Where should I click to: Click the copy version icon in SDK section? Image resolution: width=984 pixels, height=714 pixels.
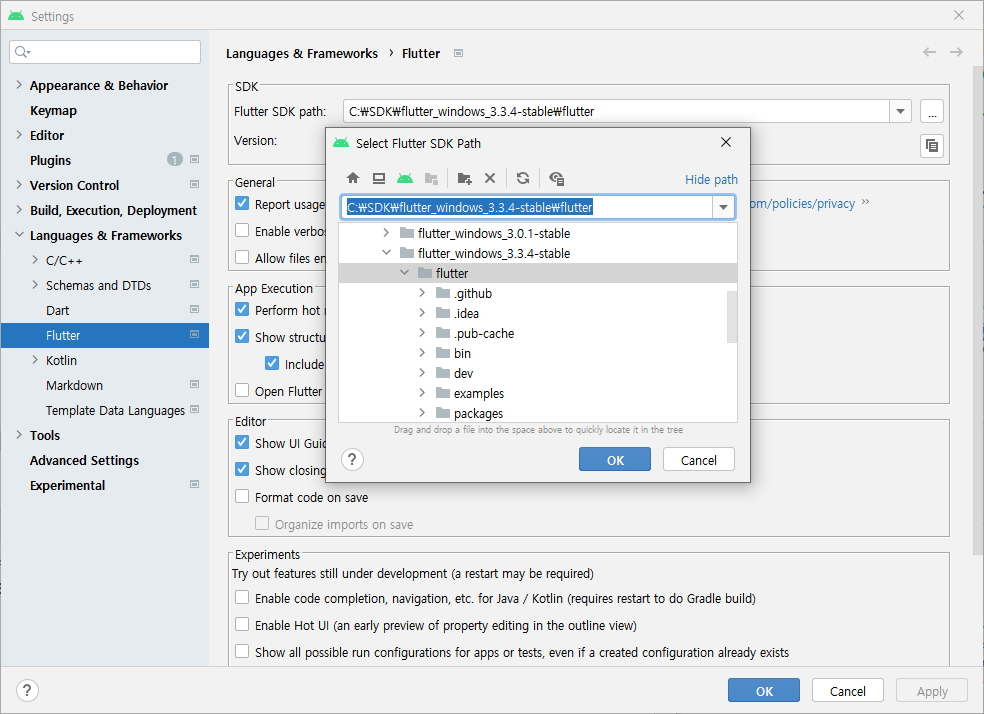click(932, 146)
